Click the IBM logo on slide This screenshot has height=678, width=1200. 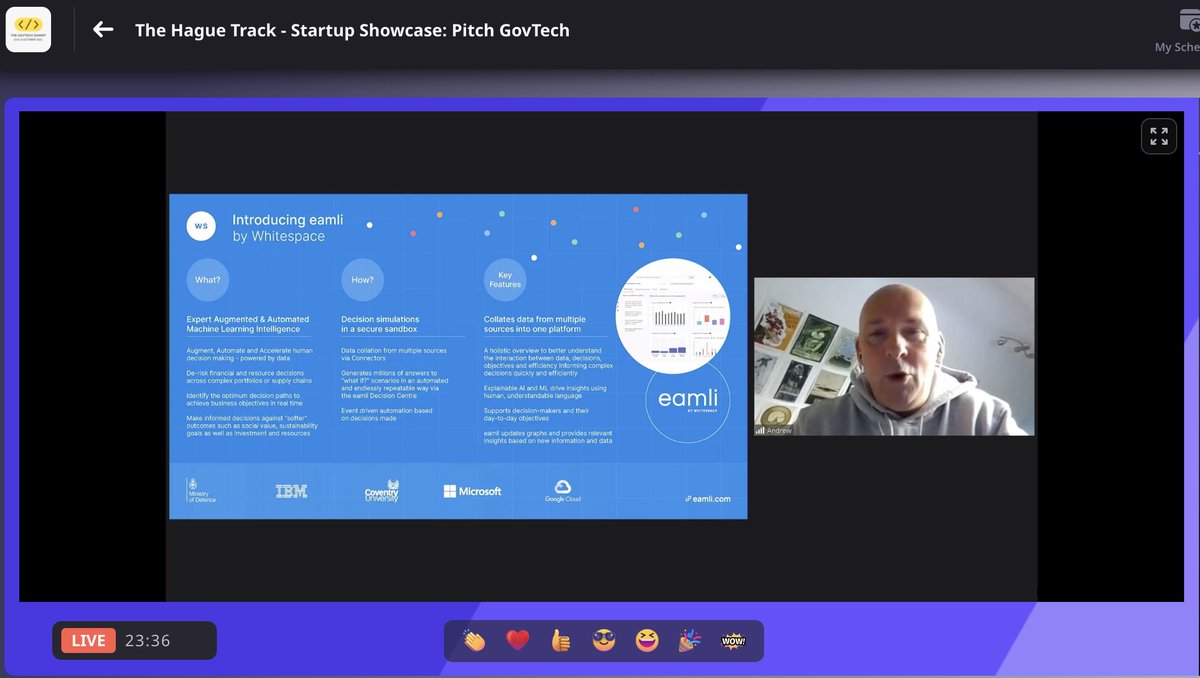pos(291,491)
